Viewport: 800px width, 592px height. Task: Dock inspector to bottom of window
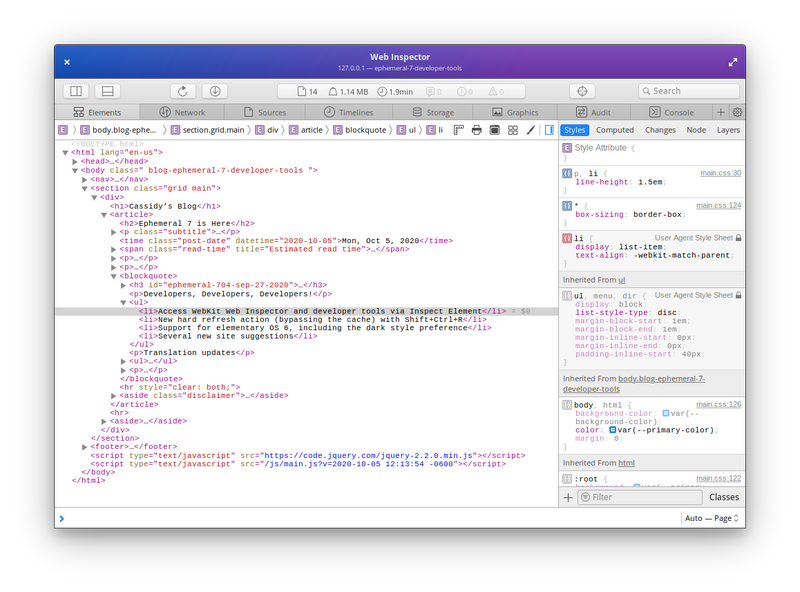[108, 91]
